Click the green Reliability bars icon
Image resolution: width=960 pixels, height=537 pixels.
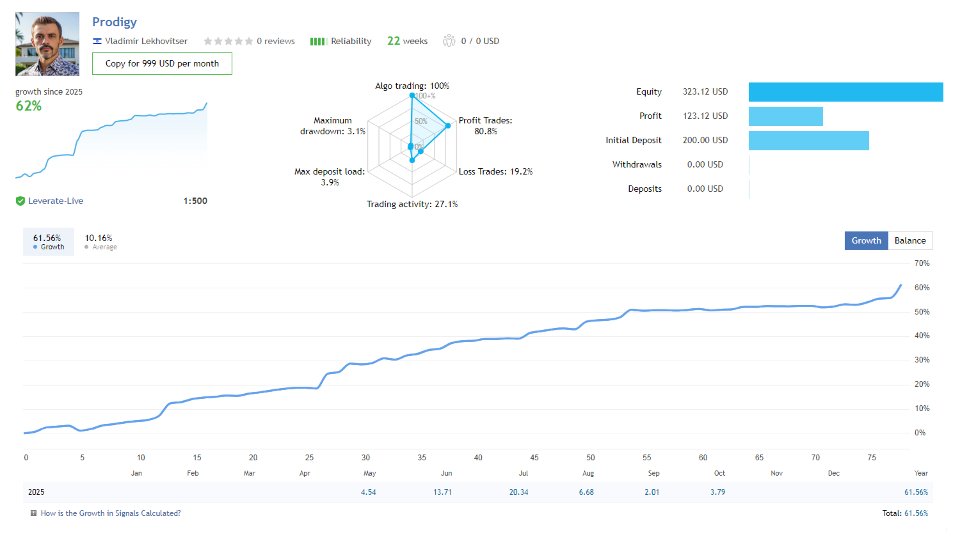318,41
